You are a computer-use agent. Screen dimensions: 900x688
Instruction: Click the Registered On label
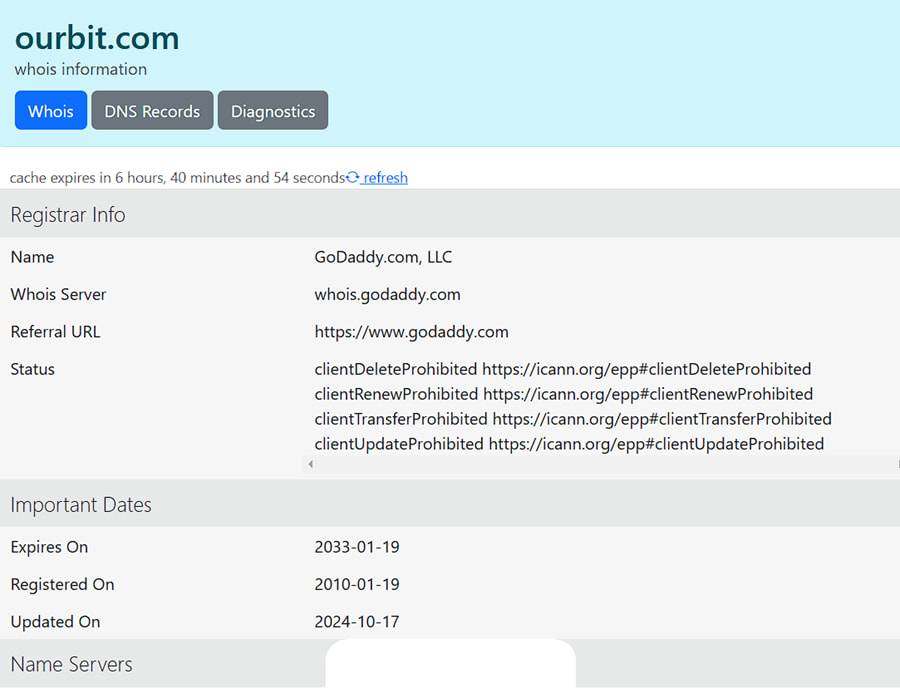pos(63,584)
